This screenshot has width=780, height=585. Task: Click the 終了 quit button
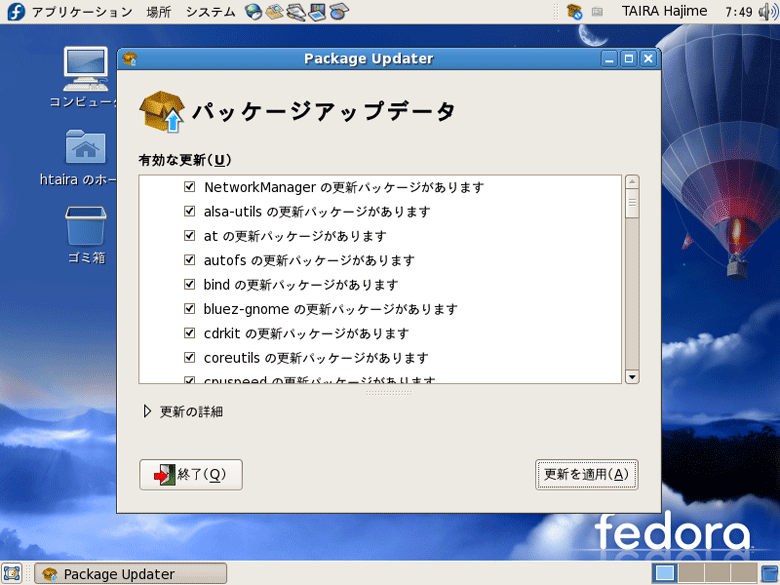[x=191, y=474]
